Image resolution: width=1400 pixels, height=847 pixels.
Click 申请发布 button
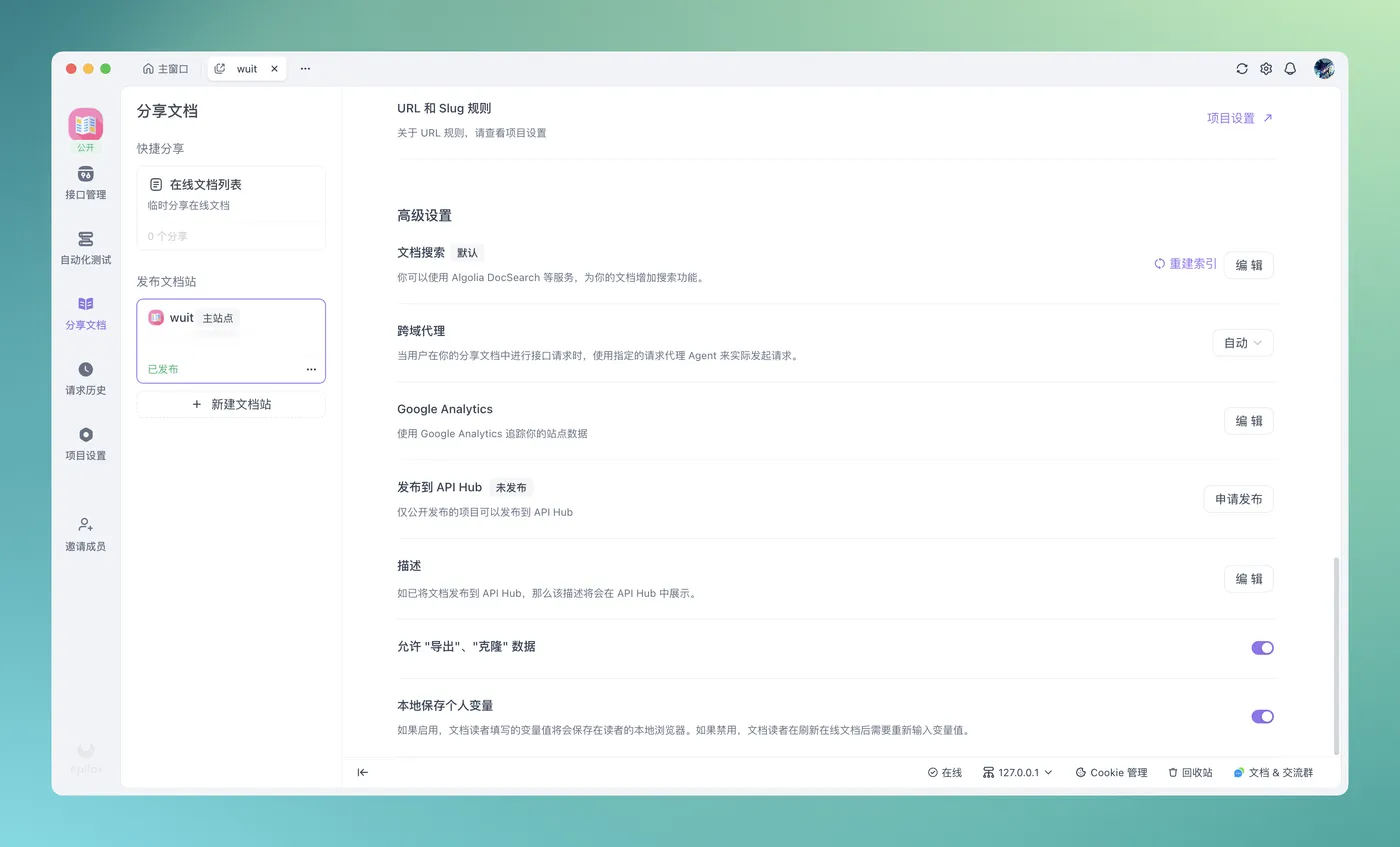click(x=1238, y=499)
